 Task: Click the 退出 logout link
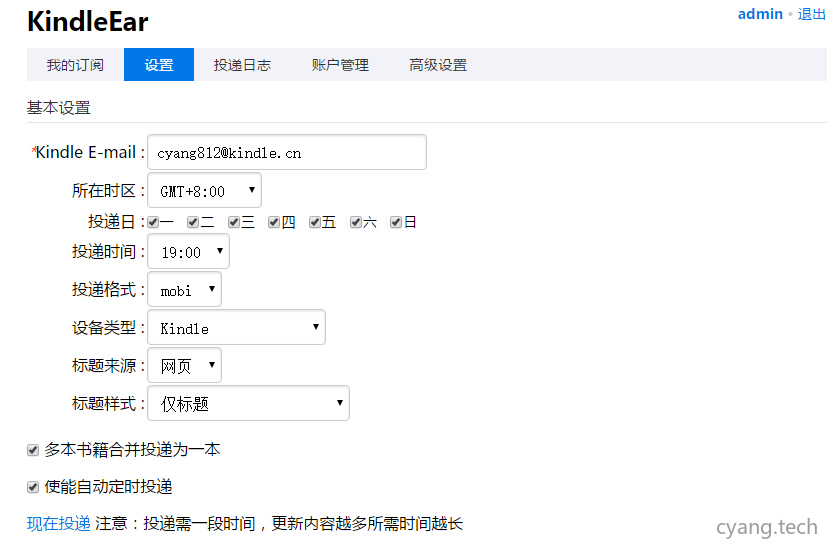[812, 14]
